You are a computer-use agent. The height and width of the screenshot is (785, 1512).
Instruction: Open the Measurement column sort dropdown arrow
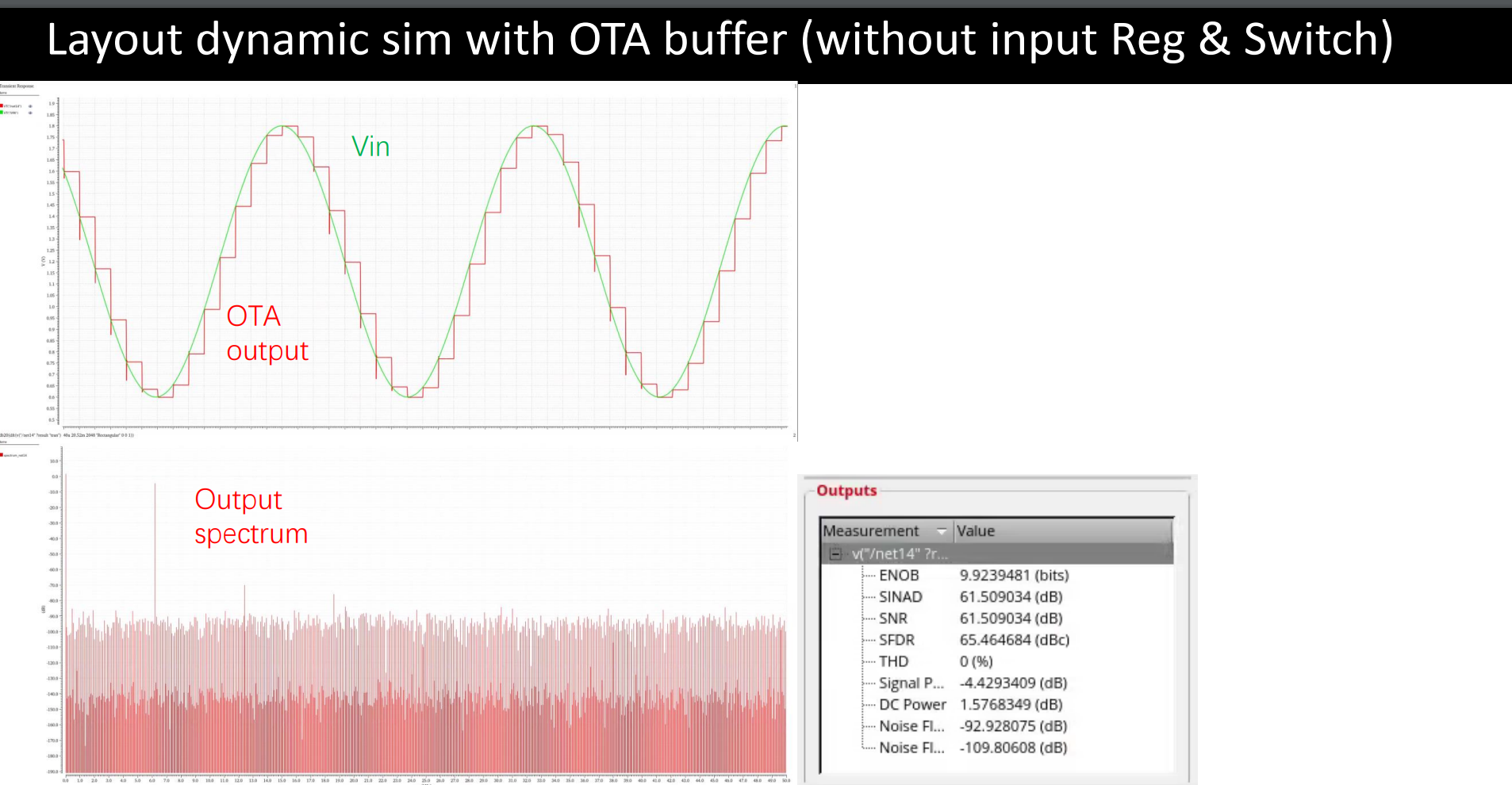pyautogui.click(x=942, y=531)
